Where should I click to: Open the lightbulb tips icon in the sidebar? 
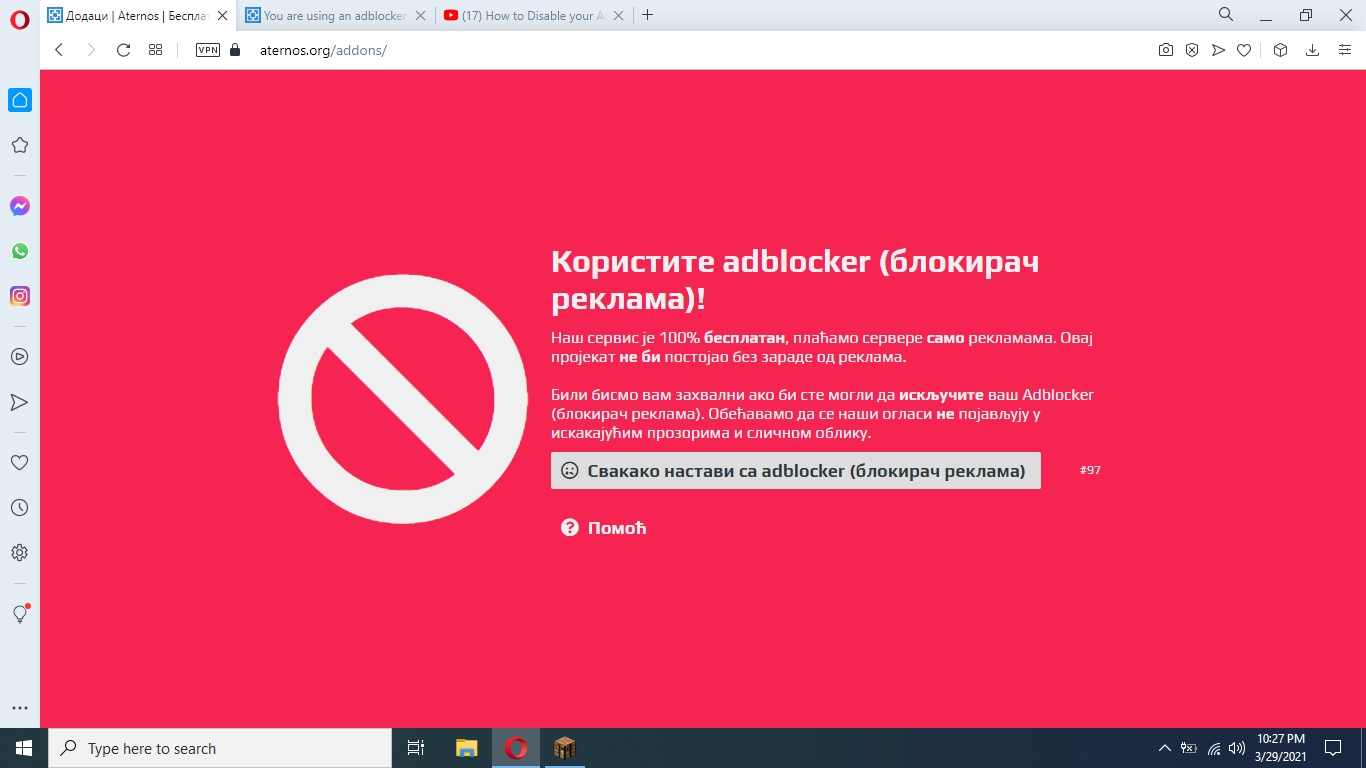tap(19, 614)
